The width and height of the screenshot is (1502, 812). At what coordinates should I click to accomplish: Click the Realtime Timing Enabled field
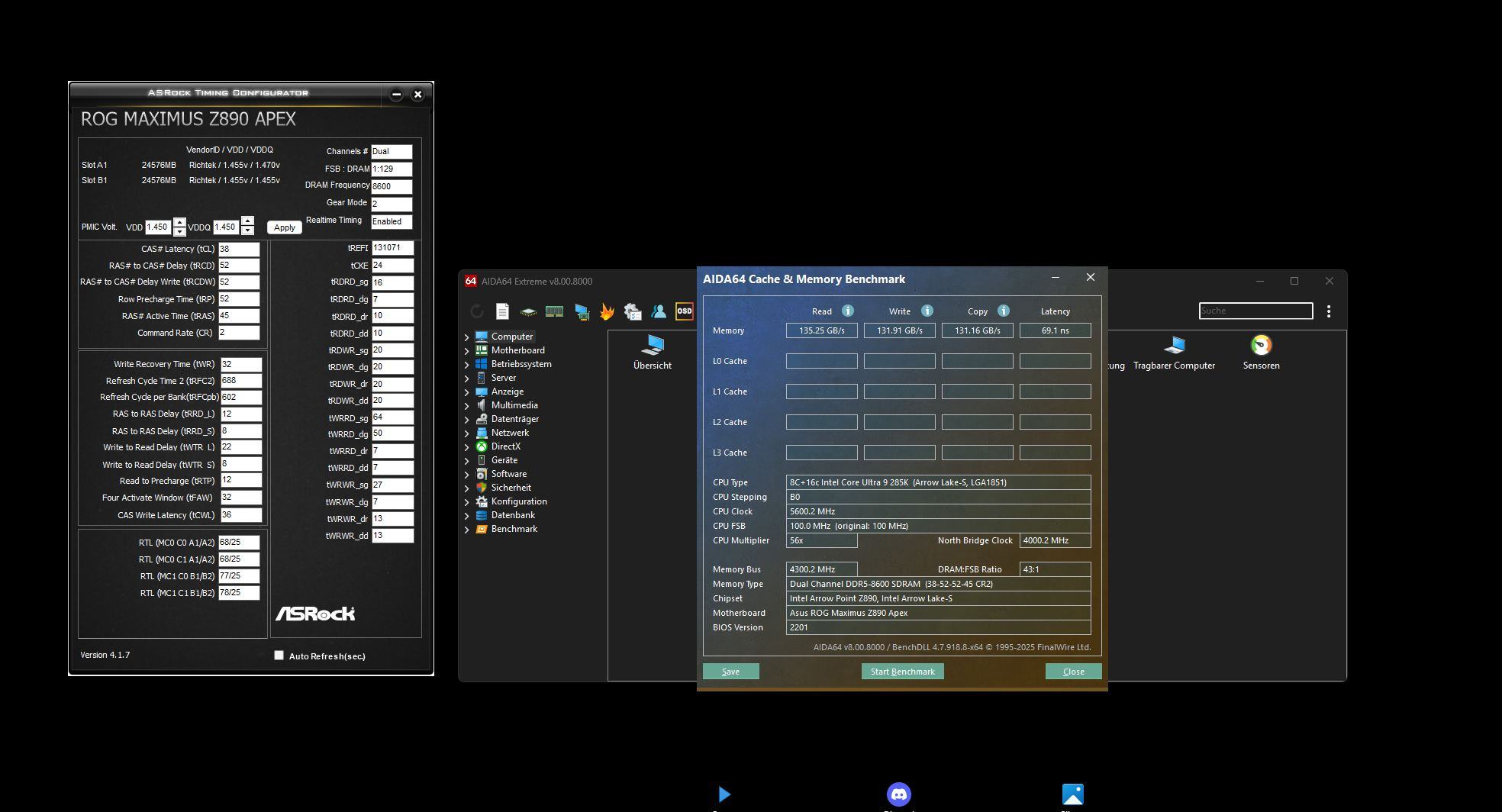[392, 221]
